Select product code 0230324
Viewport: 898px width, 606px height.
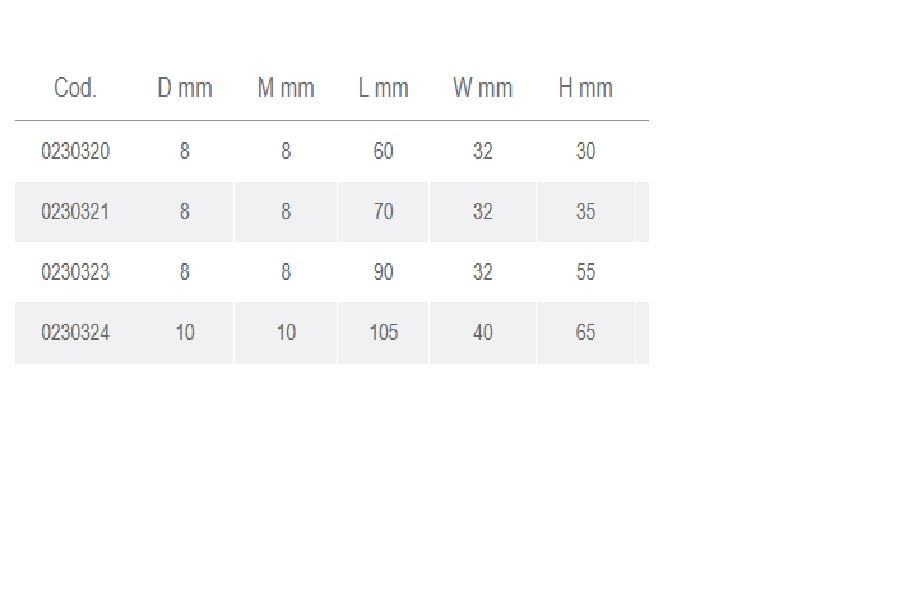[75, 332]
